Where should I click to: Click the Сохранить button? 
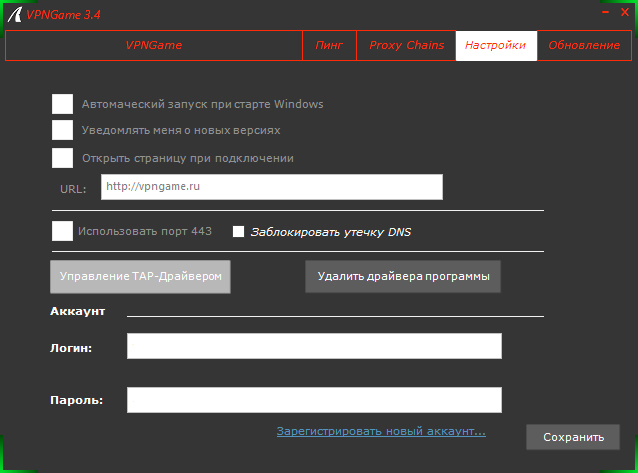pyautogui.click(x=573, y=437)
